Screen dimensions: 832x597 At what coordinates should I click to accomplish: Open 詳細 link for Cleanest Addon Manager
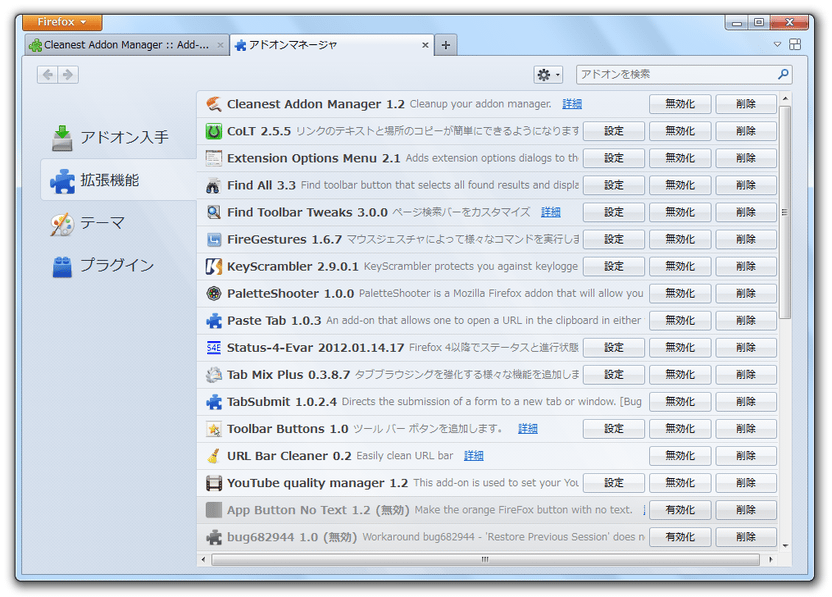coord(572,104)
